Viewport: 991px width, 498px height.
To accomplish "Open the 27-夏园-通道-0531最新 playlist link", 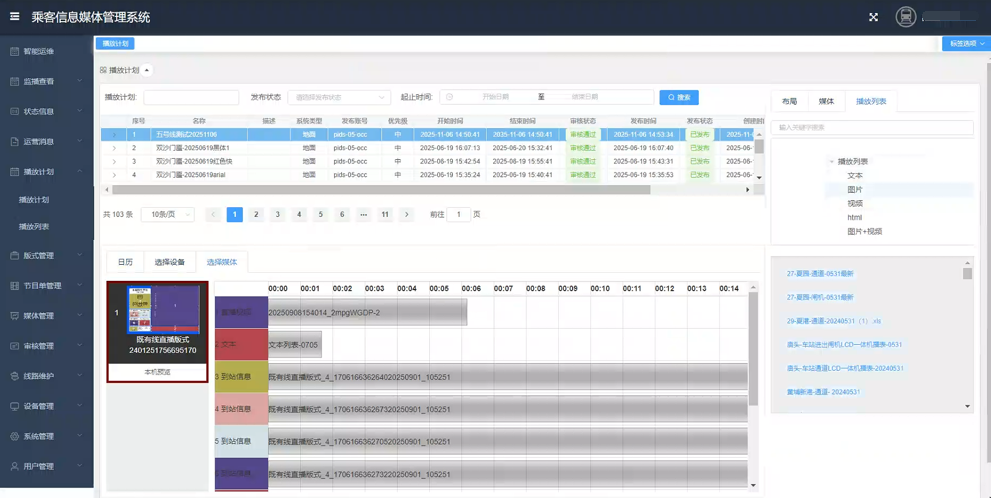I will pyautogui.click(x=820, y=273).
